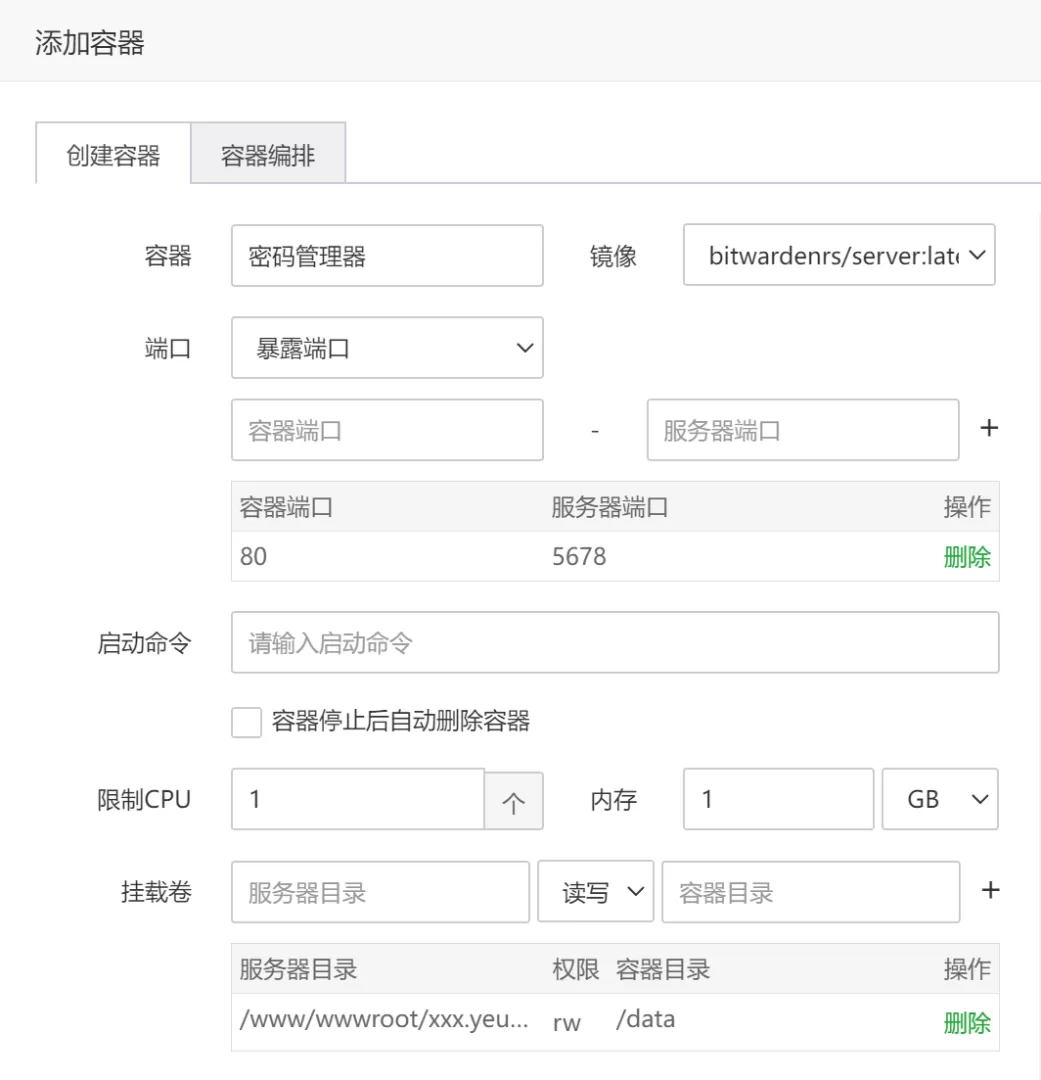Click the CPU limit input field
This screenshot has height=1080, width=1041.
pyautogui.click(x=357, y=799)
